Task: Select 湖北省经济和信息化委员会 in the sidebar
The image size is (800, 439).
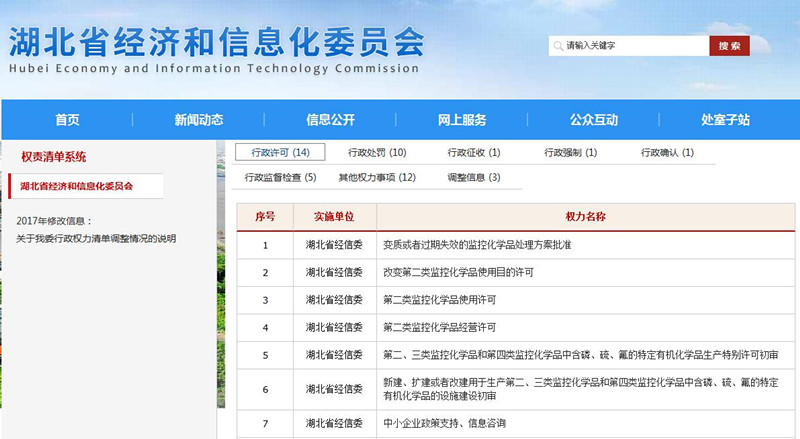Action: [76, 186]
